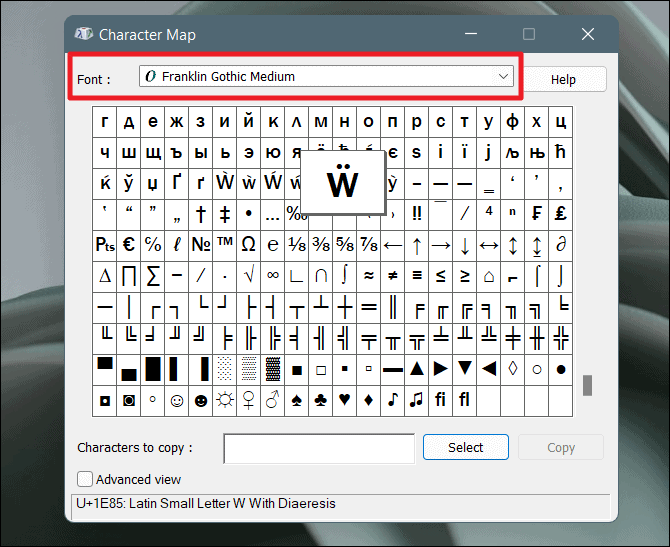Select the up-pointing black triangle ▲
670x547 pixels.
(x=417, y=369)
